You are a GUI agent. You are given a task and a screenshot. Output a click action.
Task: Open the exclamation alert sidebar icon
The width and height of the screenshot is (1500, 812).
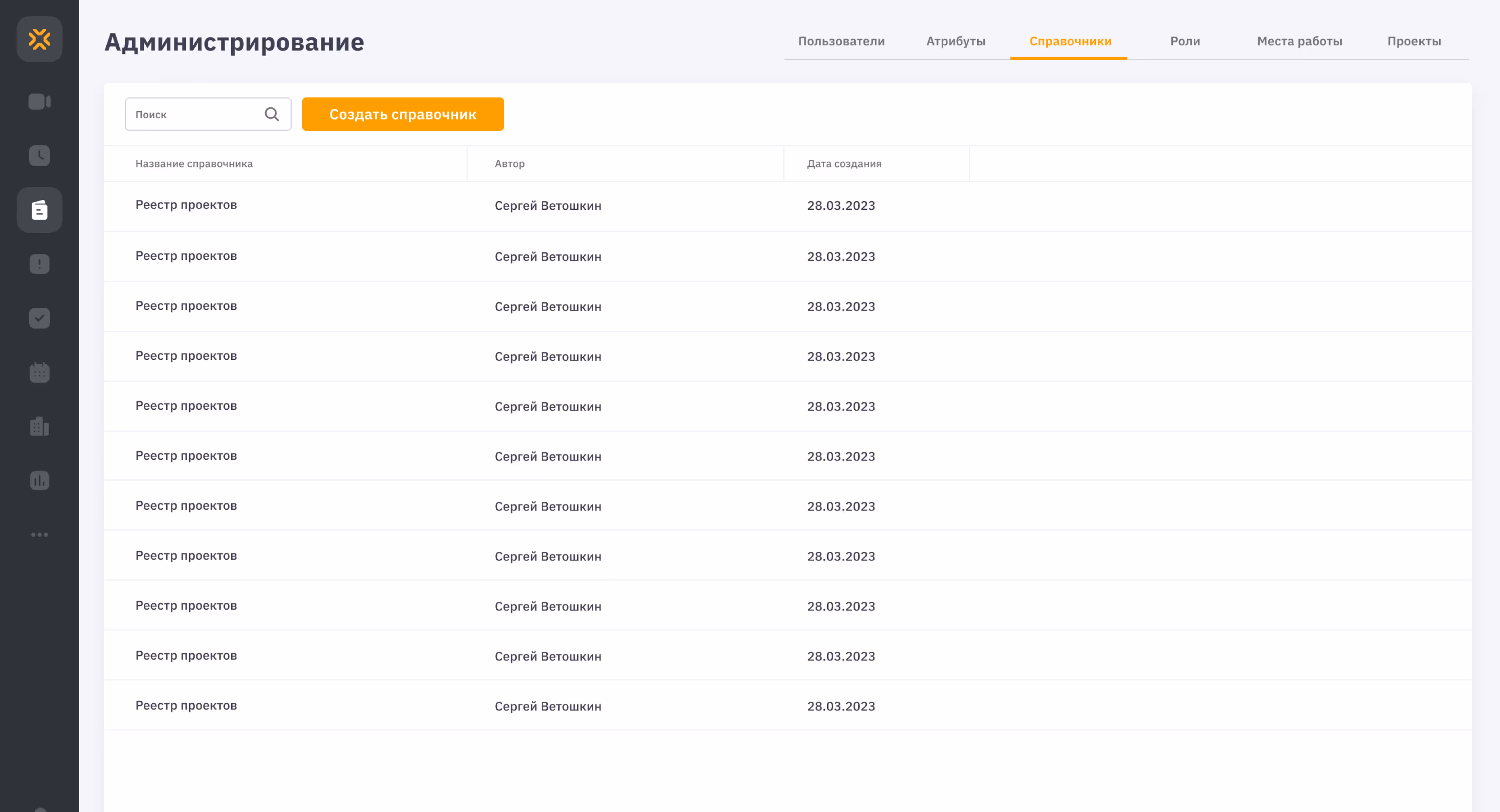tap(39, 264)
